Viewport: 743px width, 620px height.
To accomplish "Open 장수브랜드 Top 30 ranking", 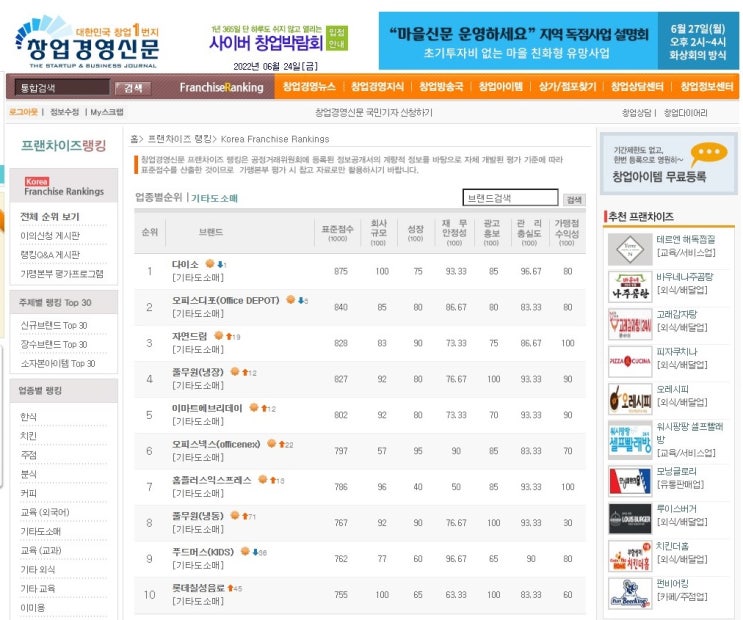I will tap(54, 344).
